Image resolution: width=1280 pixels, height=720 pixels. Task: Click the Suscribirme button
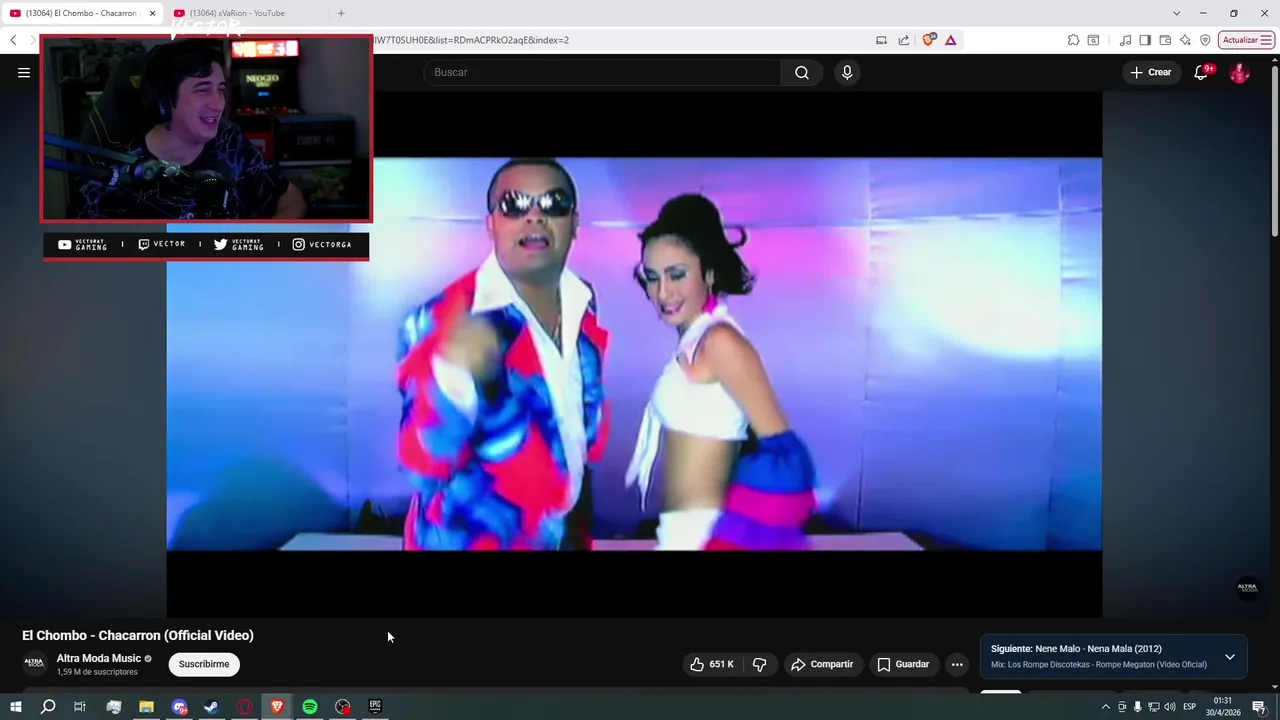pyautogui.click(x=204, y=664)
